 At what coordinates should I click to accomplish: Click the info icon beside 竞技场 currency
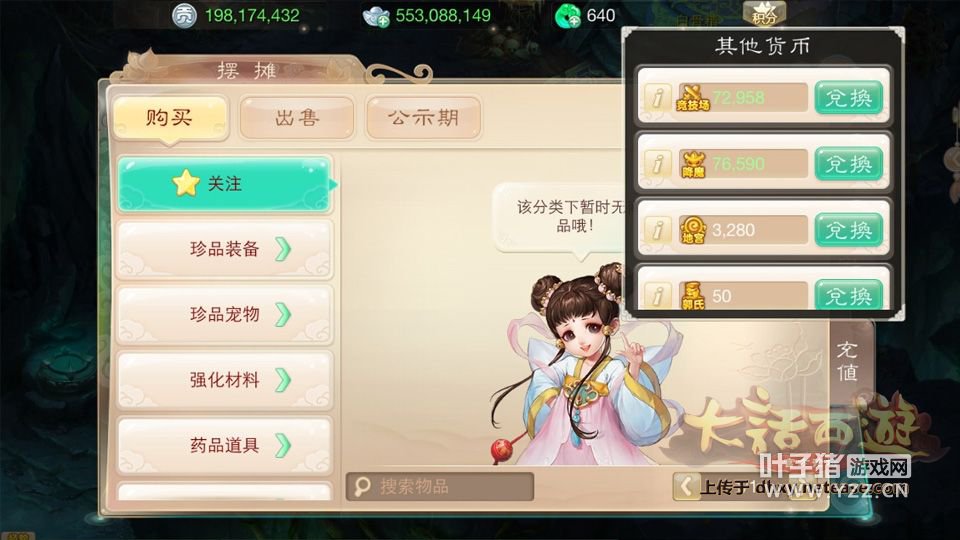point(658,97)
